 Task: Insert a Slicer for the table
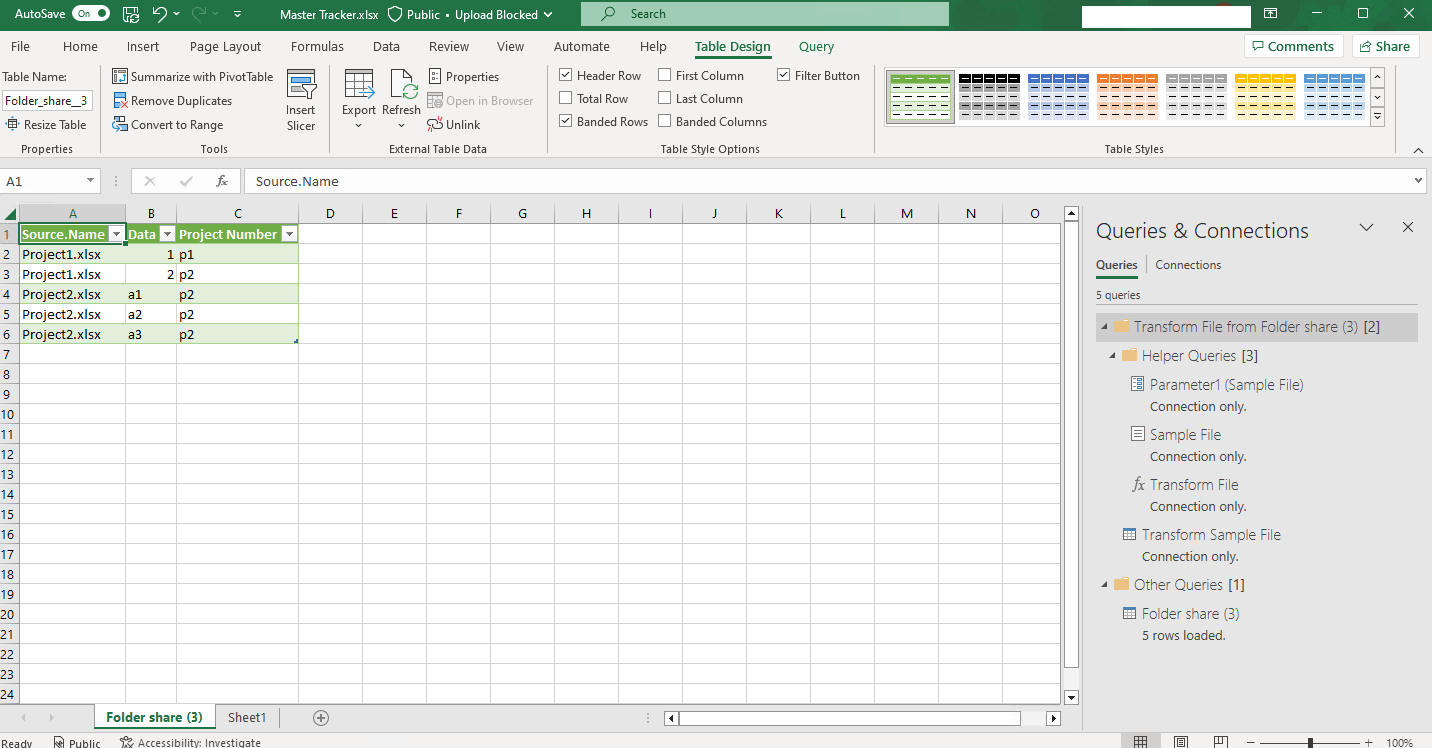click(301, 101)
